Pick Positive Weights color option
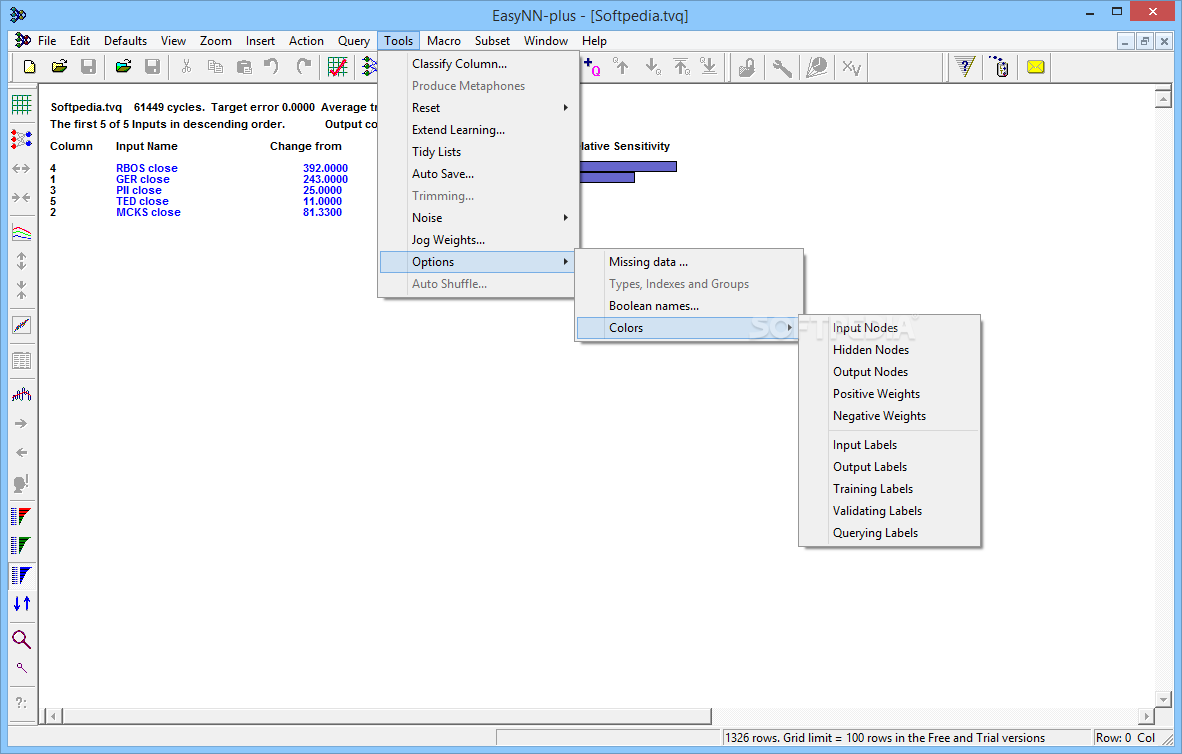The width and height of the screenshot is (1182, 754). [890, 394]
